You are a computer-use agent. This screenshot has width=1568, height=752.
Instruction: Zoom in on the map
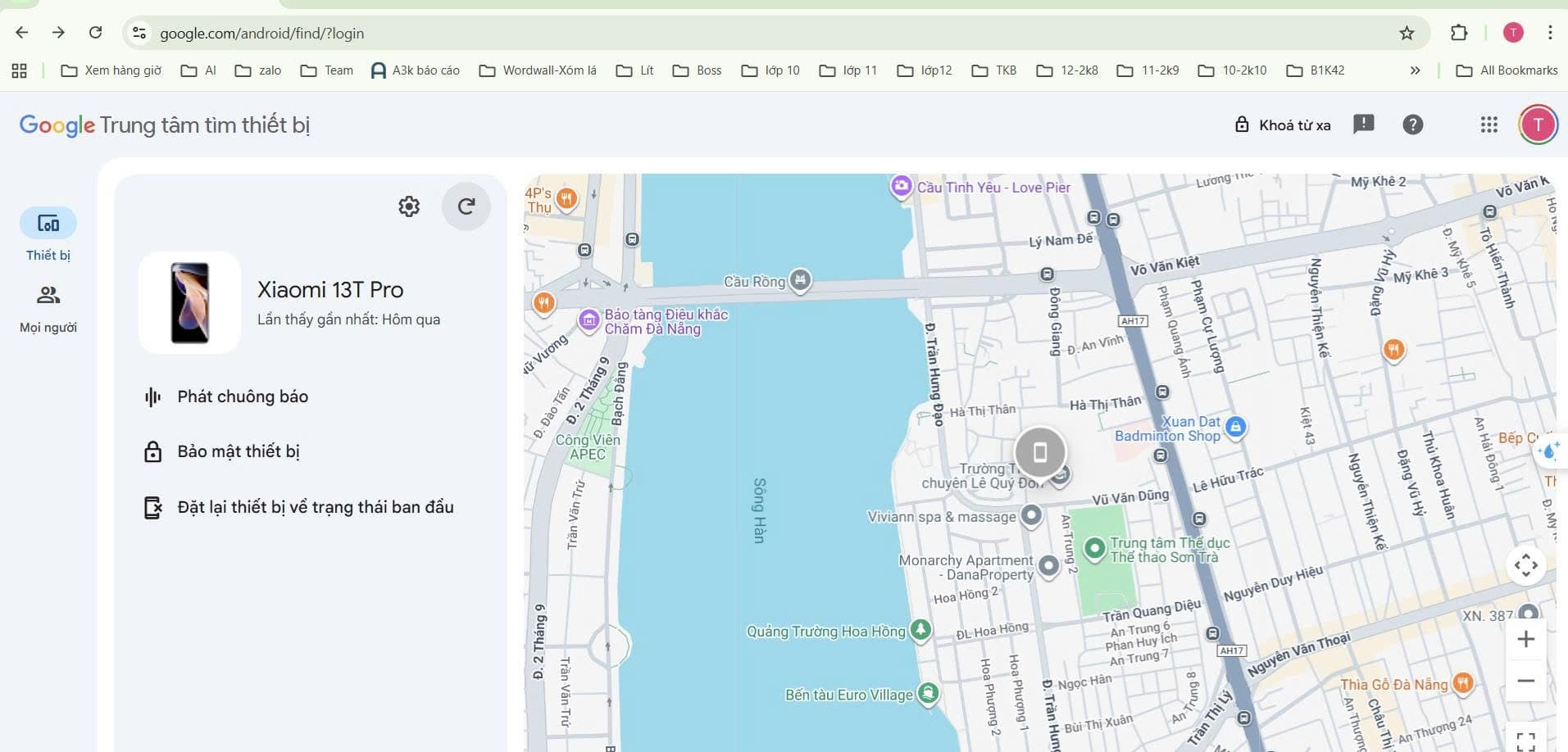[x=1525, y=639]
